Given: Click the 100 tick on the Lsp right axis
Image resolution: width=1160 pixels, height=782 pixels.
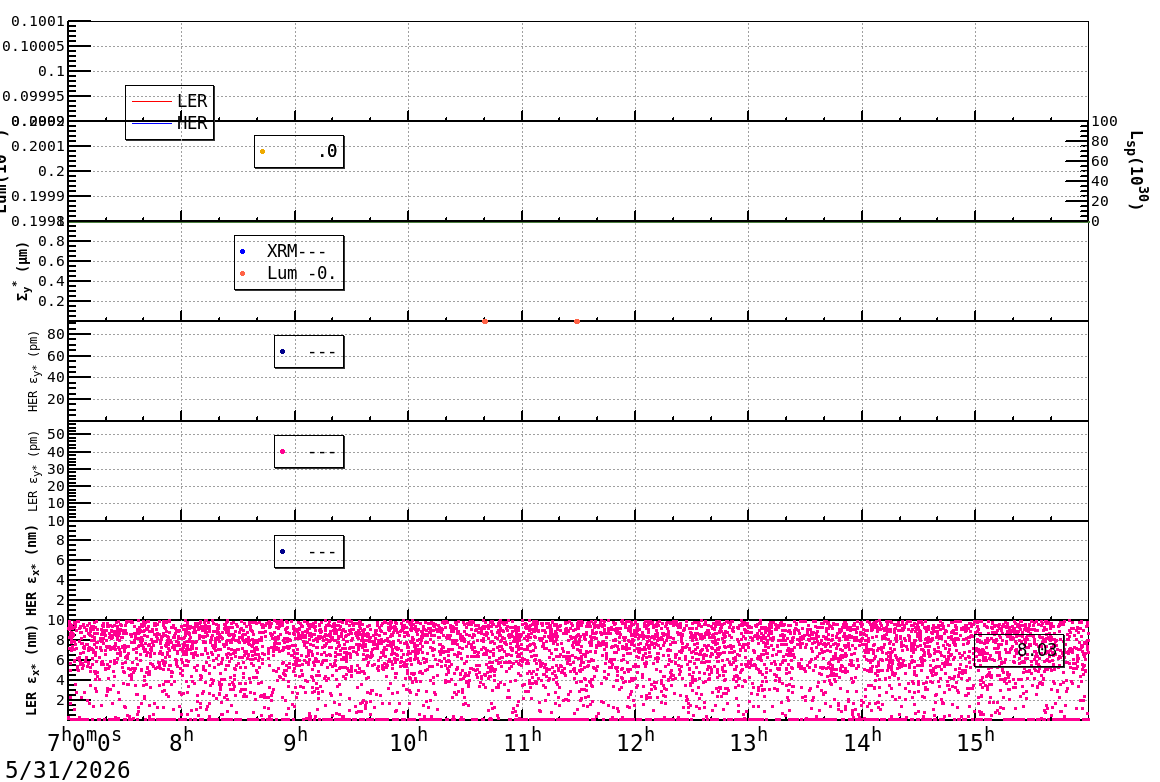Looking at the screenshot, I should (1105, 121).
